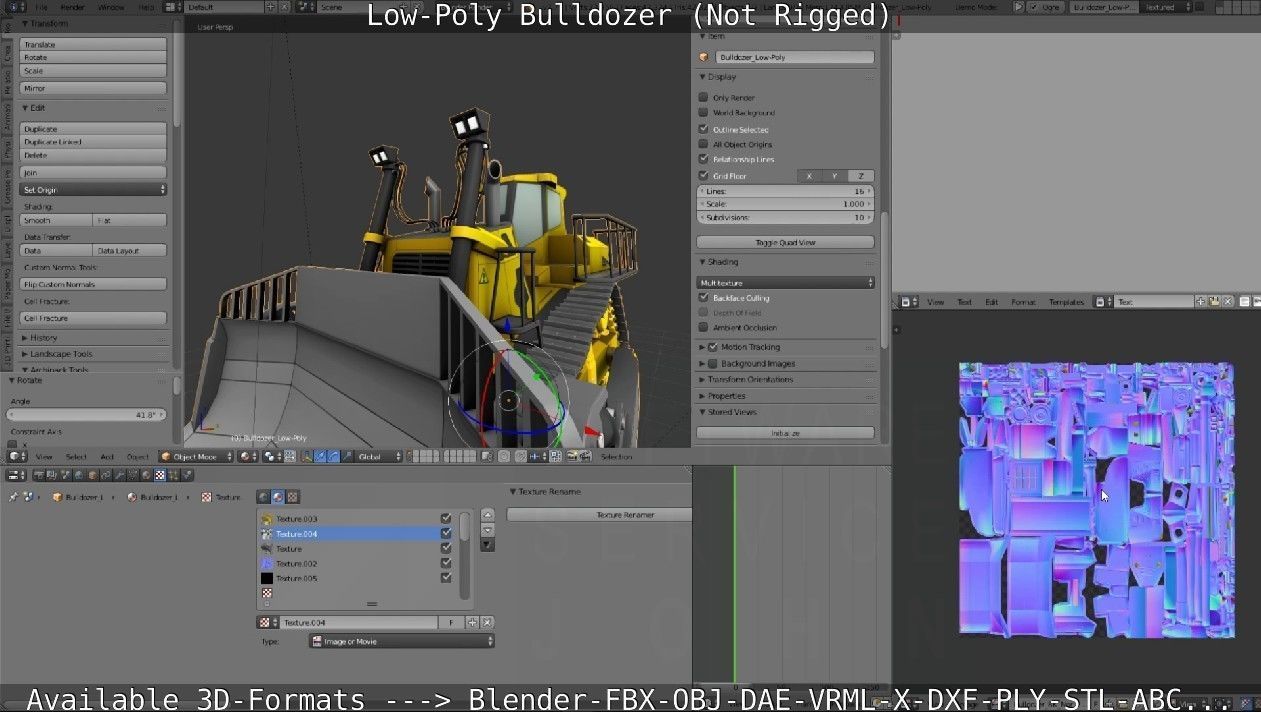The height and width of the screenshot is (712, 1261).
Task: Adjust the rotate Angle slider field
Action: point(87,414)
